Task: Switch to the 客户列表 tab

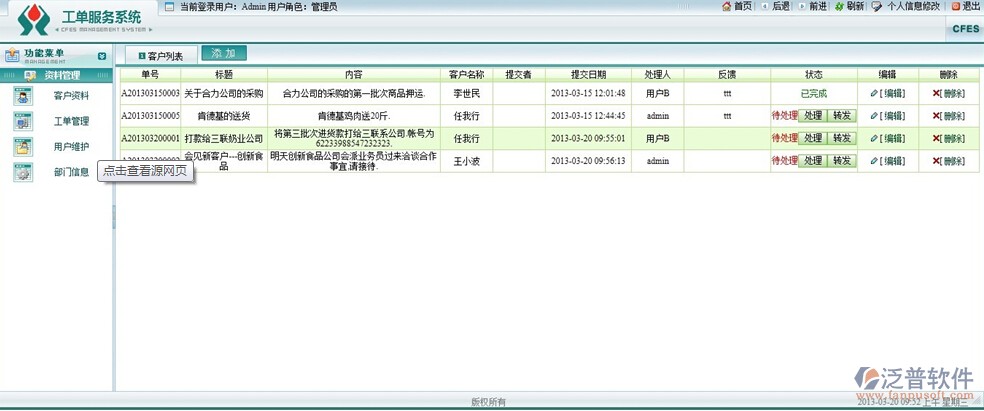Action: point(160,56)
